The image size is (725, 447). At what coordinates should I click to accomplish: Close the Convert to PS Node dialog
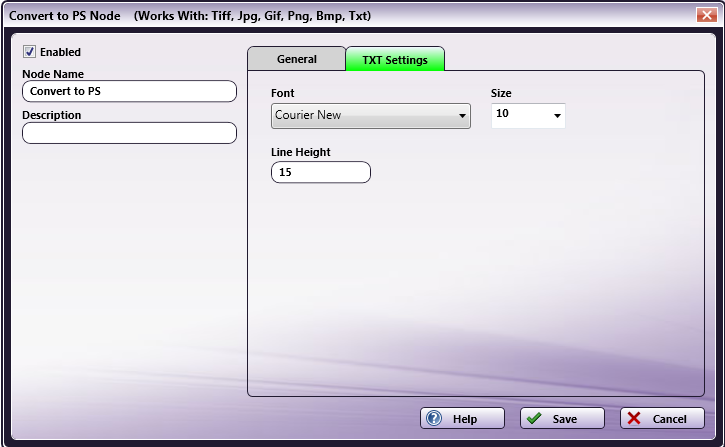coord(707,15)
